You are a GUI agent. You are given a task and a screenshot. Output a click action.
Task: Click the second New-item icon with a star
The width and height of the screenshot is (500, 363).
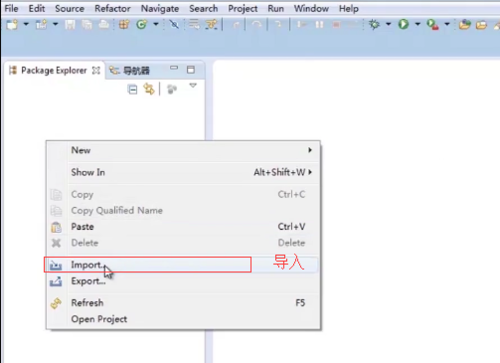42,24
